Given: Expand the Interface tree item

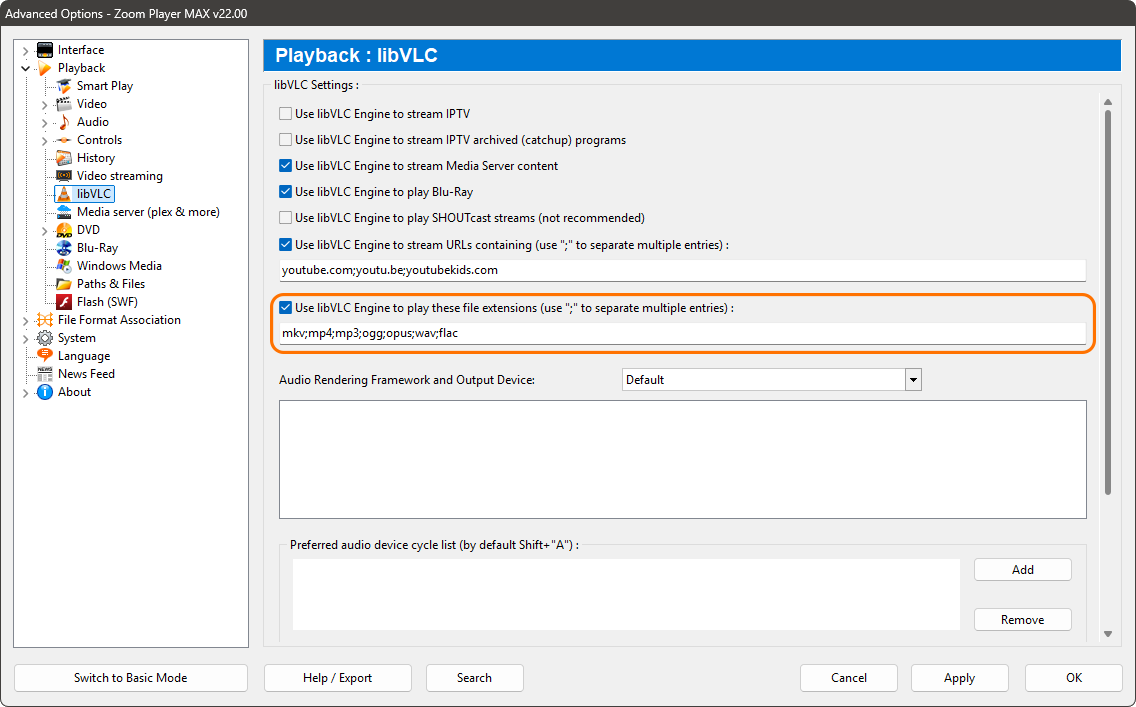Looking at the screenshot, I should [x=24, y=49].
